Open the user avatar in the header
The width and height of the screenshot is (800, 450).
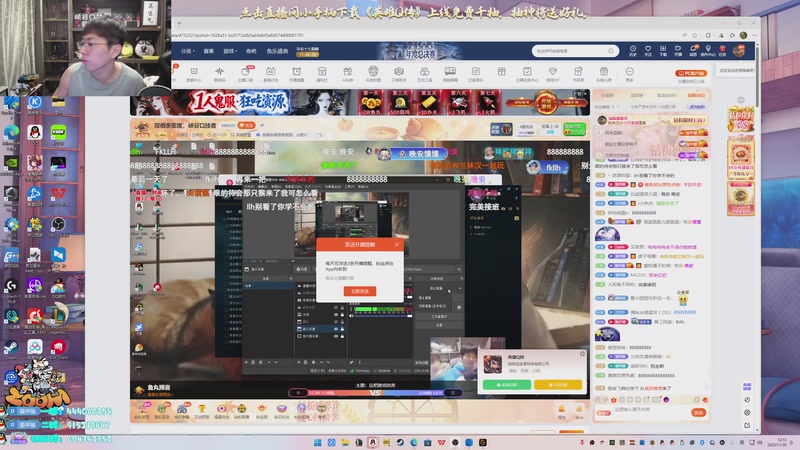(x=739, y=51)
